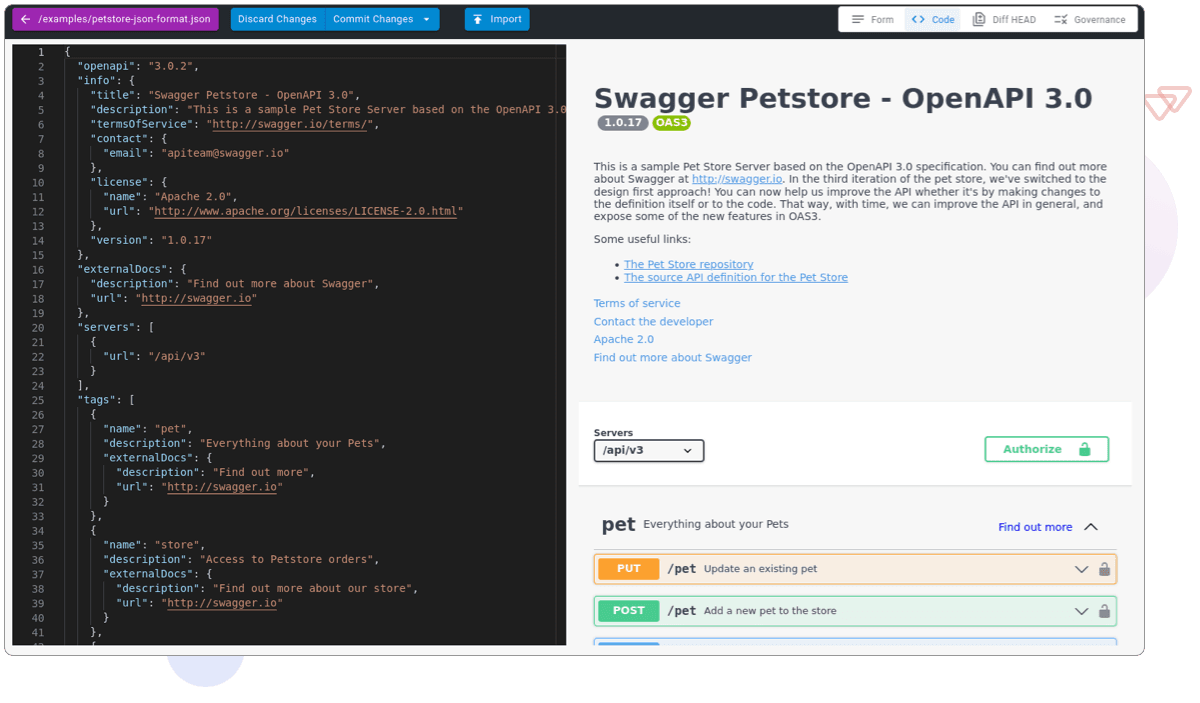1200x703 pixels.
Task: Open the http://swagger.io link in the description paragraph
Action: click(737, 179)
